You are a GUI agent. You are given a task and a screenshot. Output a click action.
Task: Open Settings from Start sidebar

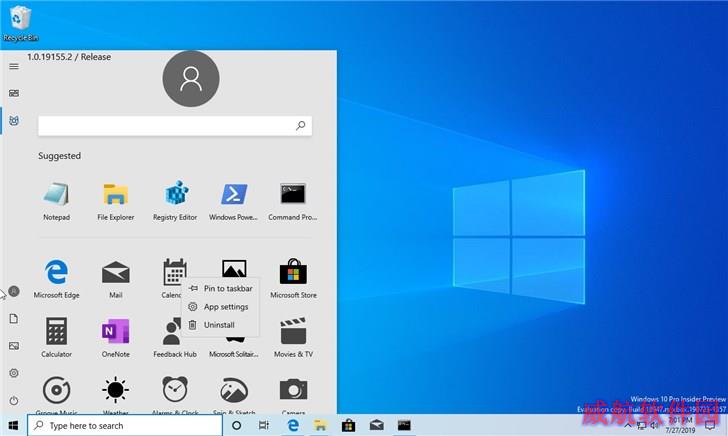14,373
